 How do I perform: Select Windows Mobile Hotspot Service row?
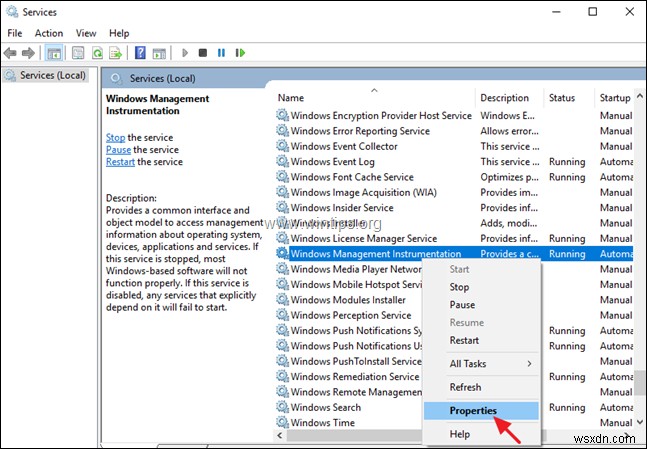tap(454, 284)
